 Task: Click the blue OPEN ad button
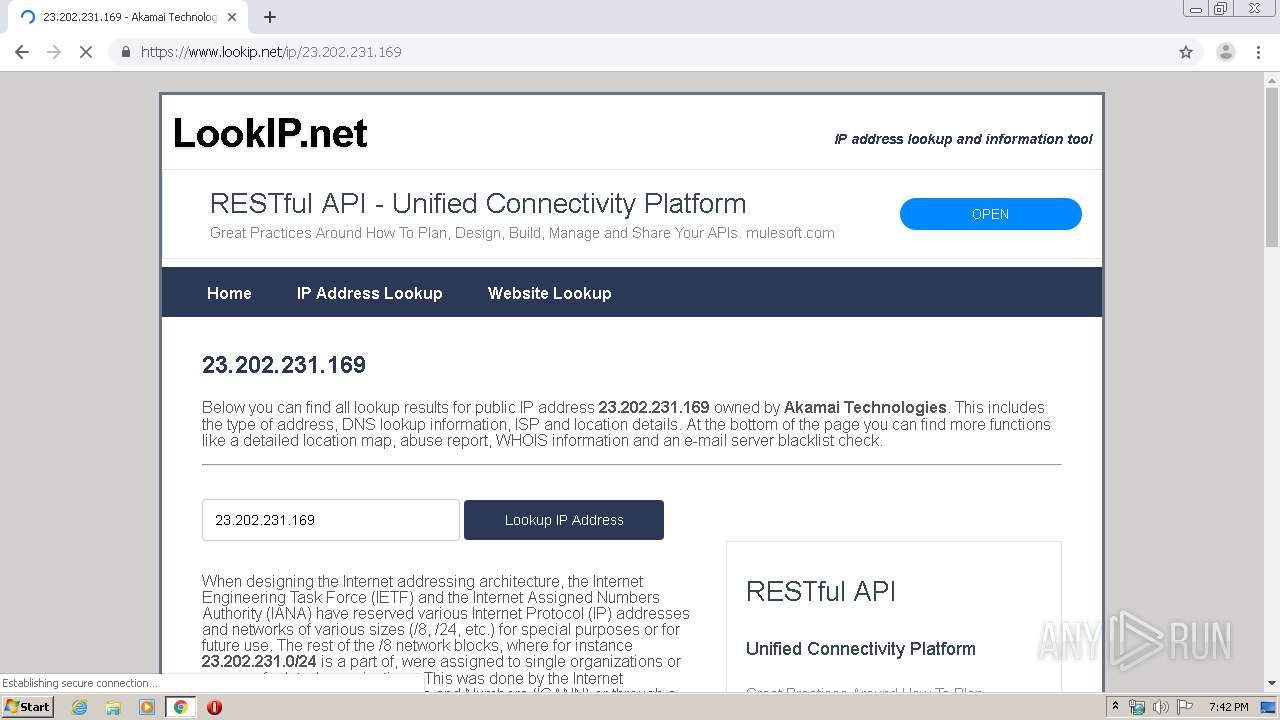click(x=990, y=214)
